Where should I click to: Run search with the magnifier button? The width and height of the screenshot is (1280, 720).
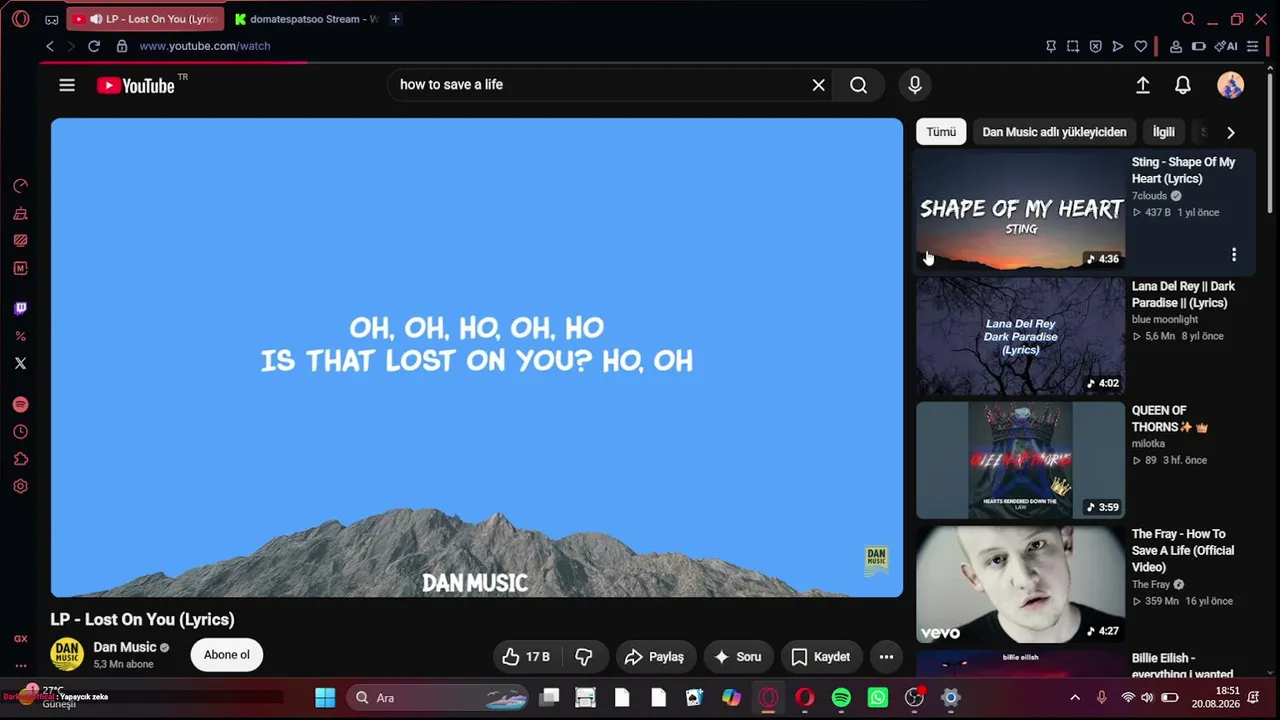[858, 85]
